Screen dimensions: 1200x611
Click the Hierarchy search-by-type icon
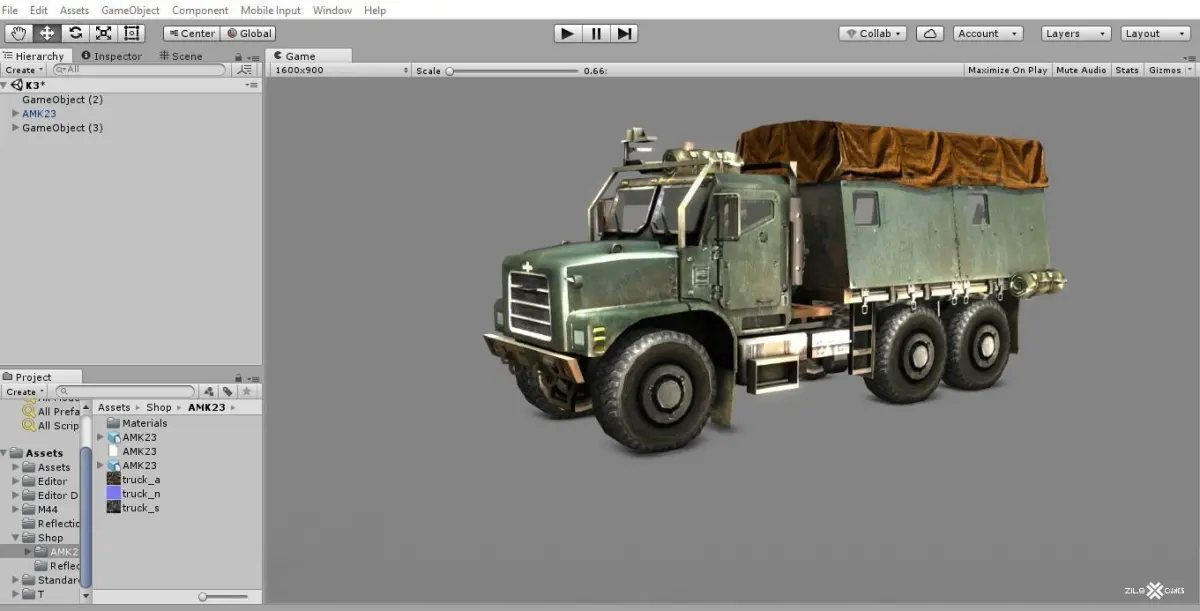243,70
